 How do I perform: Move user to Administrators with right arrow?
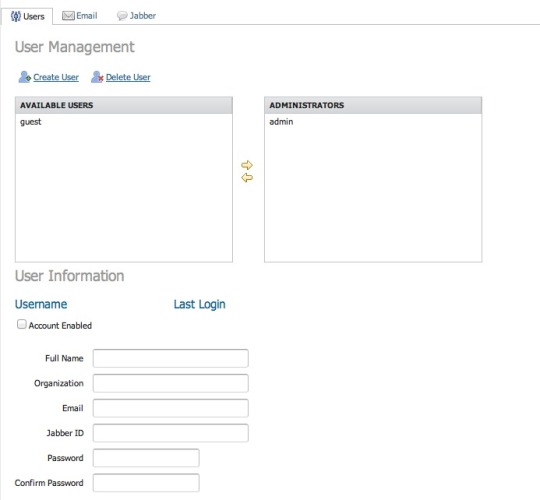(x=247, y=165)
